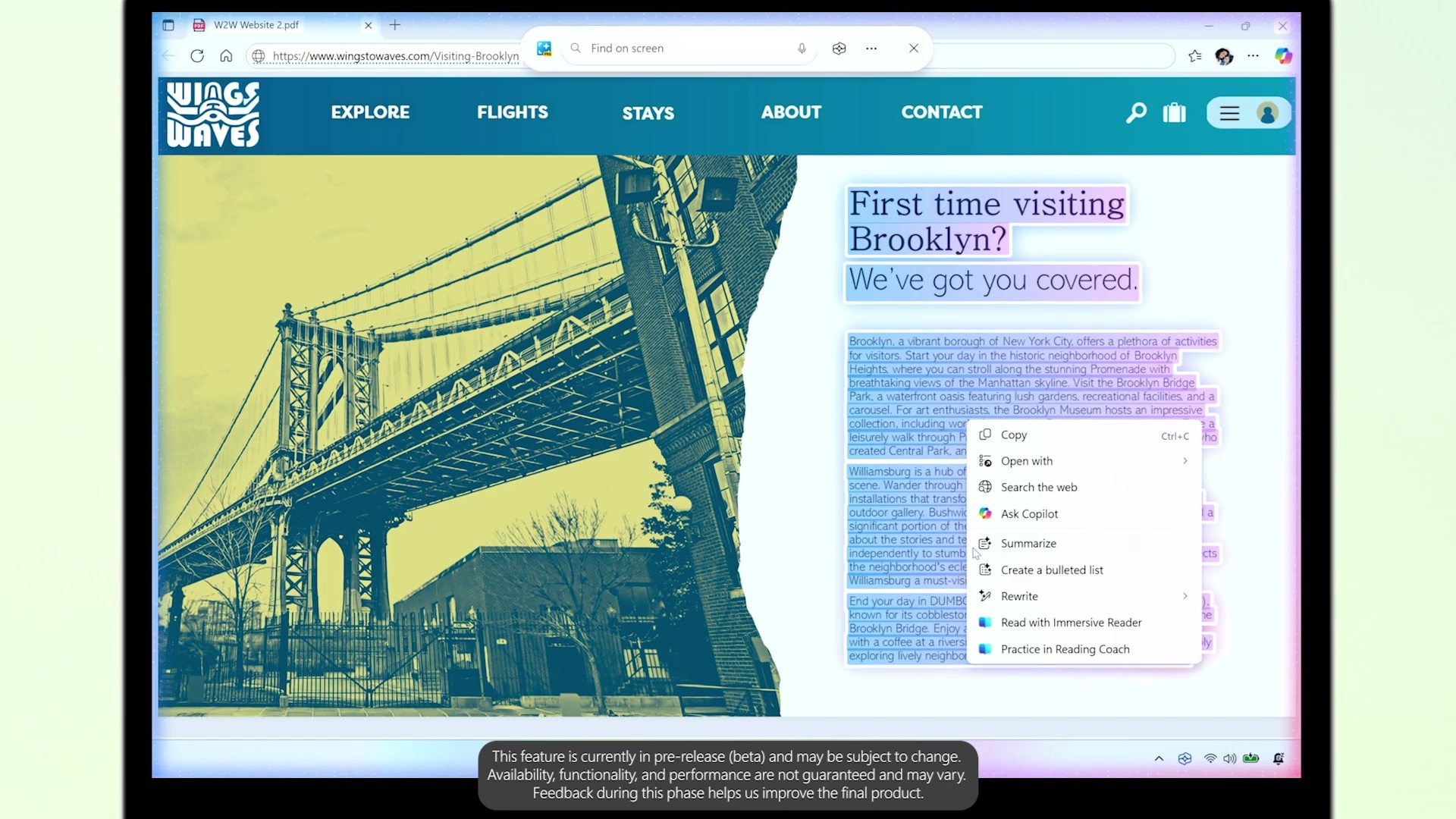Click the highlighted text 'Williamsburg is a hub of'
The width and height of the screenshot is (1456, 819).
click(x=907, y=472)
